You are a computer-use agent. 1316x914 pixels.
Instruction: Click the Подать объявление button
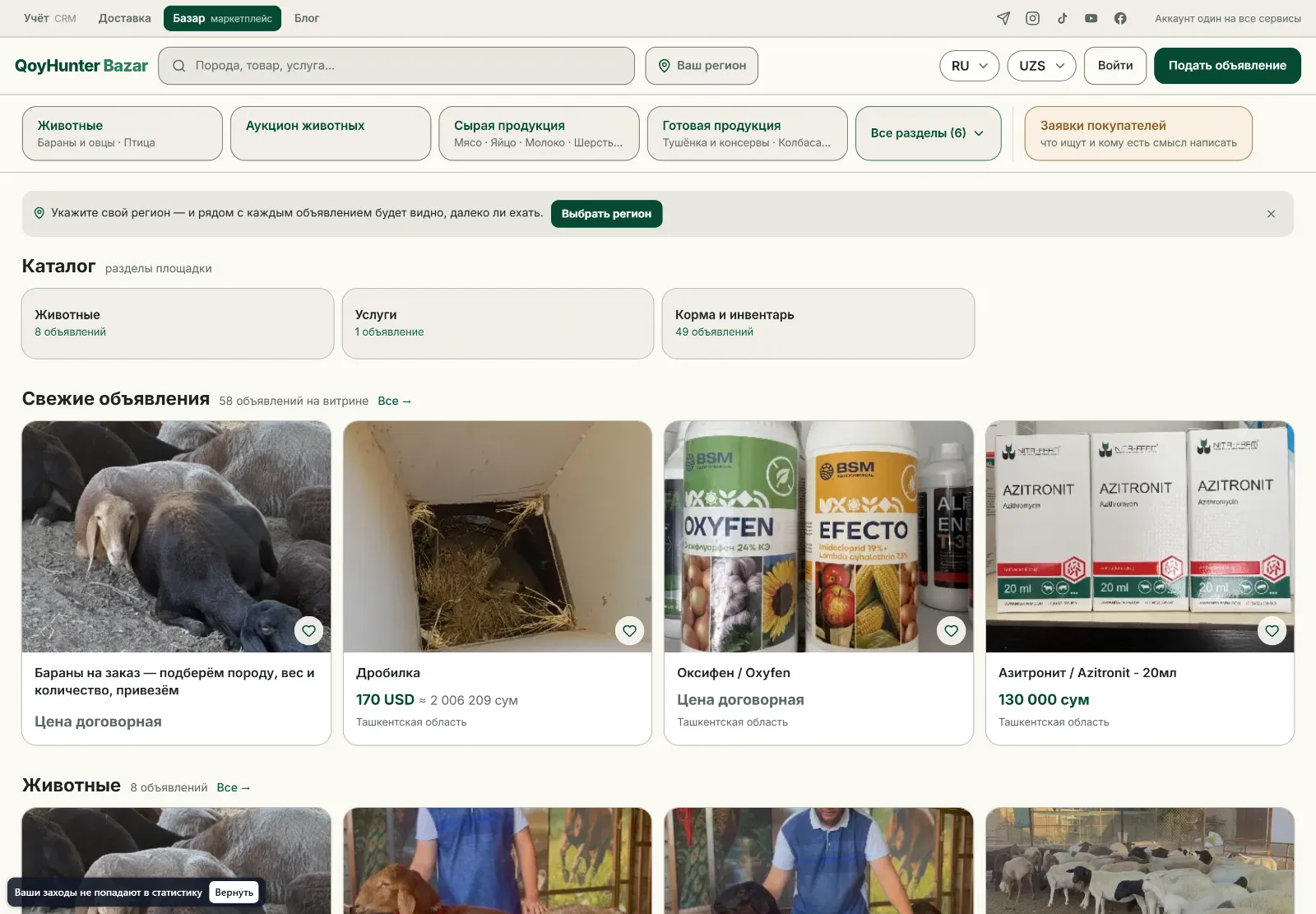pos(1227,66)
